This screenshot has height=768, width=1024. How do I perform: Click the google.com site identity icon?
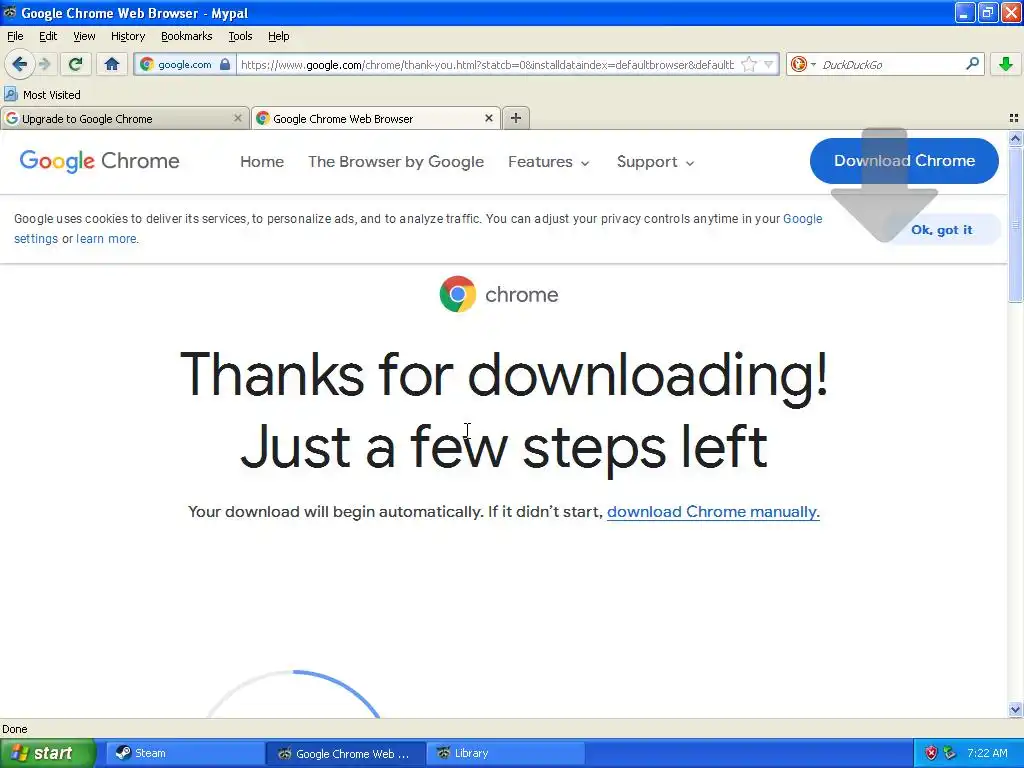tap(147, 64)
